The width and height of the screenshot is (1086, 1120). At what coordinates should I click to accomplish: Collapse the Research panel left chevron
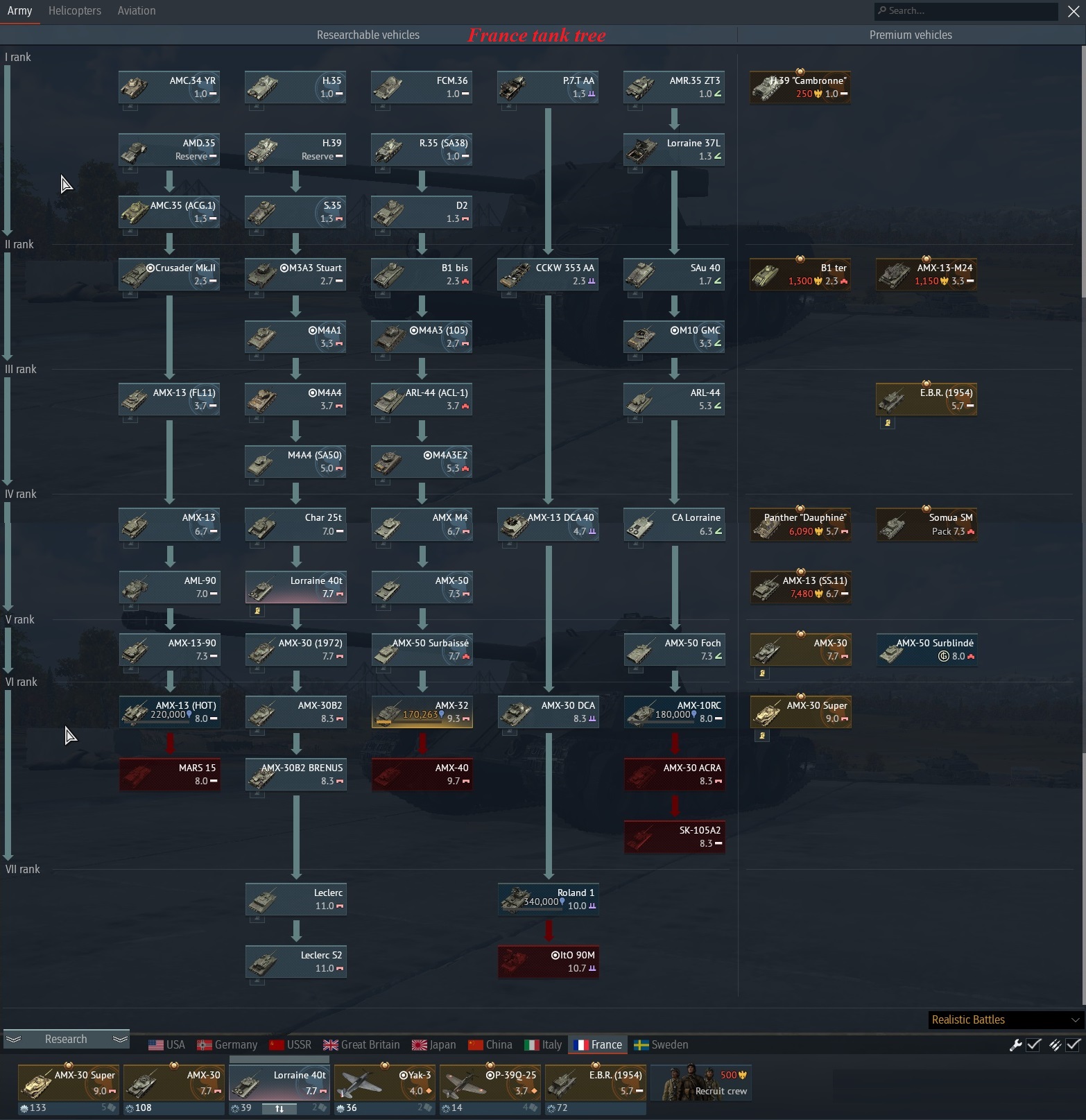(13, 1039)
